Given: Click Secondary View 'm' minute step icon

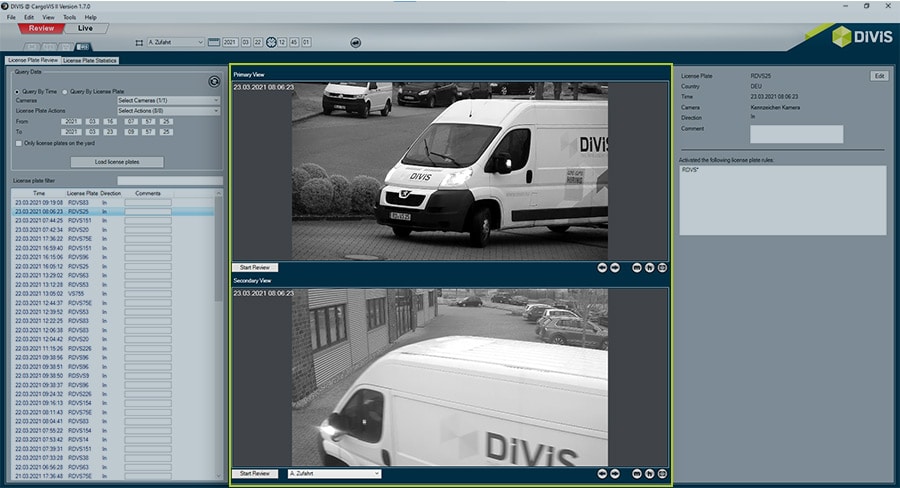Looking at the screenshot, I should pos(637,474).
